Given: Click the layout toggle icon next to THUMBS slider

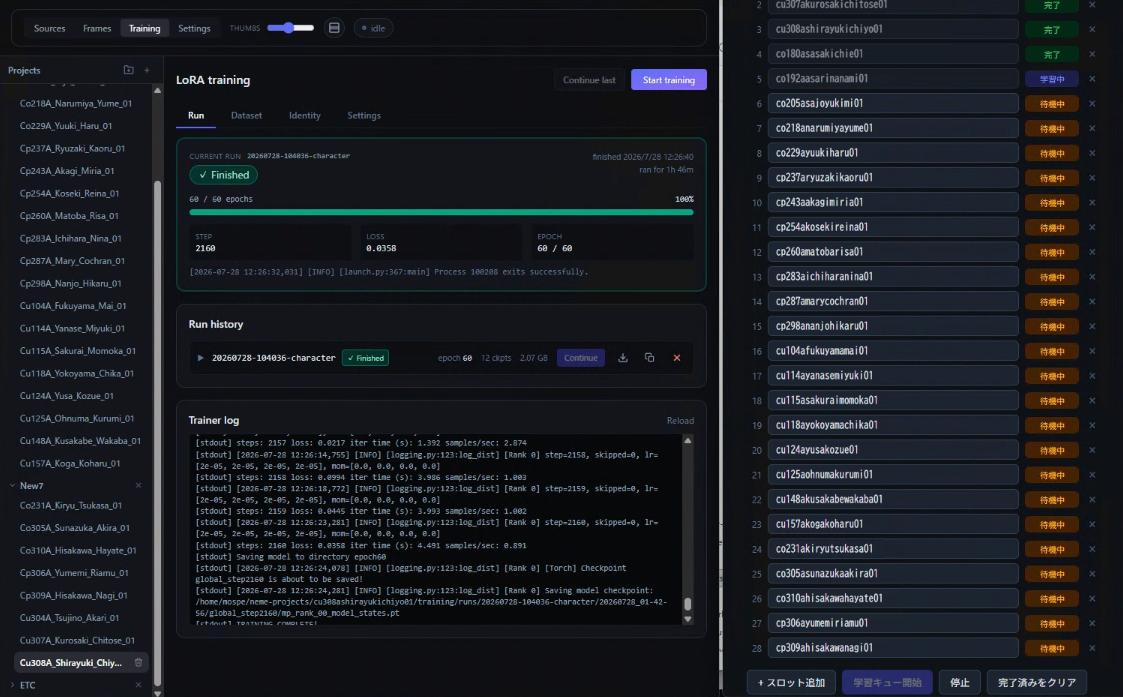Looking at the screenshot, I should [x=334, y=28].
